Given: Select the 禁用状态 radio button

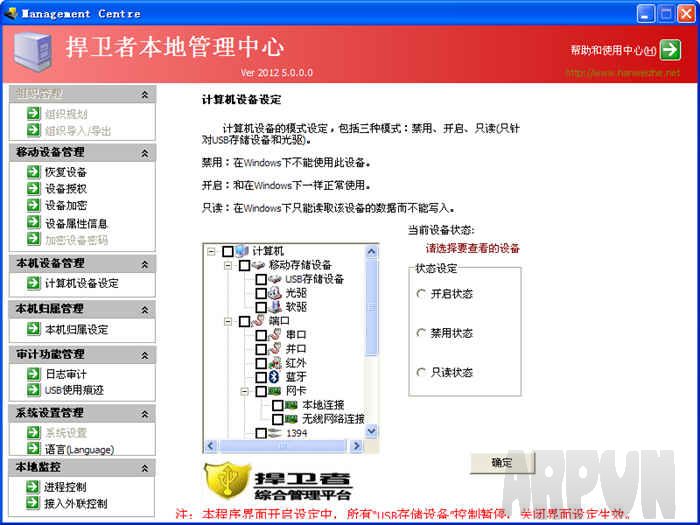Looking at the screenshot, I should 421,333.
